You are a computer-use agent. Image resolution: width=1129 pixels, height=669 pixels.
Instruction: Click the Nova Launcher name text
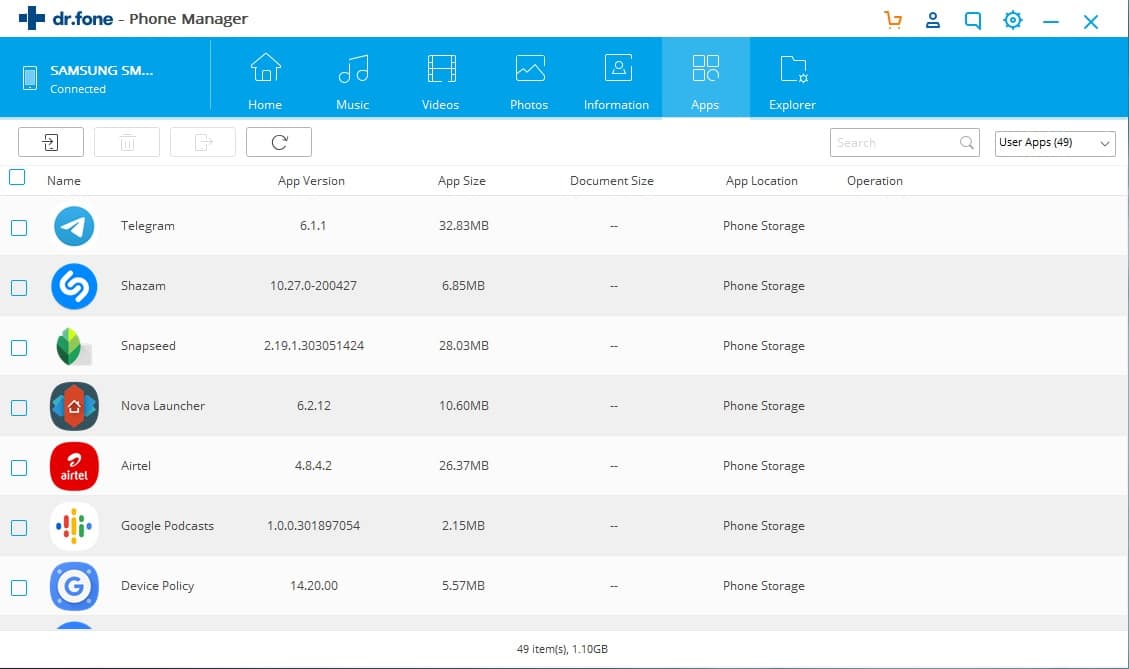coord(163,406)
